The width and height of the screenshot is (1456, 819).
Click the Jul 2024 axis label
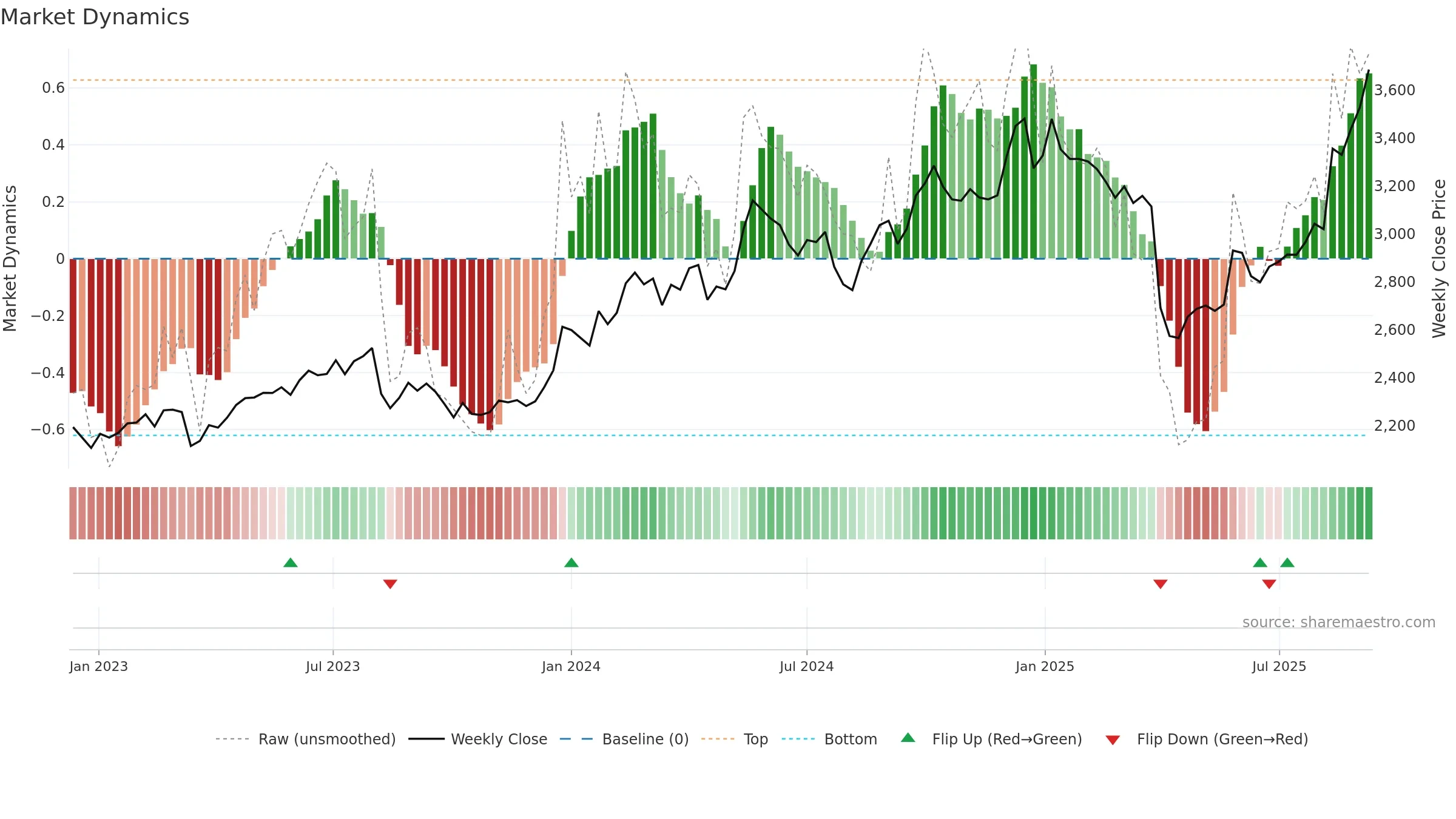pos(807,666)
